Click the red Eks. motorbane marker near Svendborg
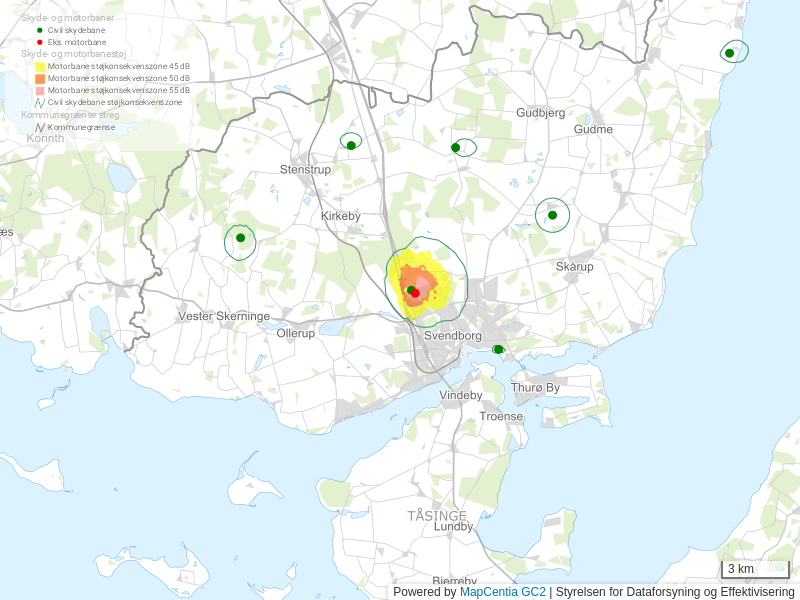The image size is (800, 600). click(415, 293)
